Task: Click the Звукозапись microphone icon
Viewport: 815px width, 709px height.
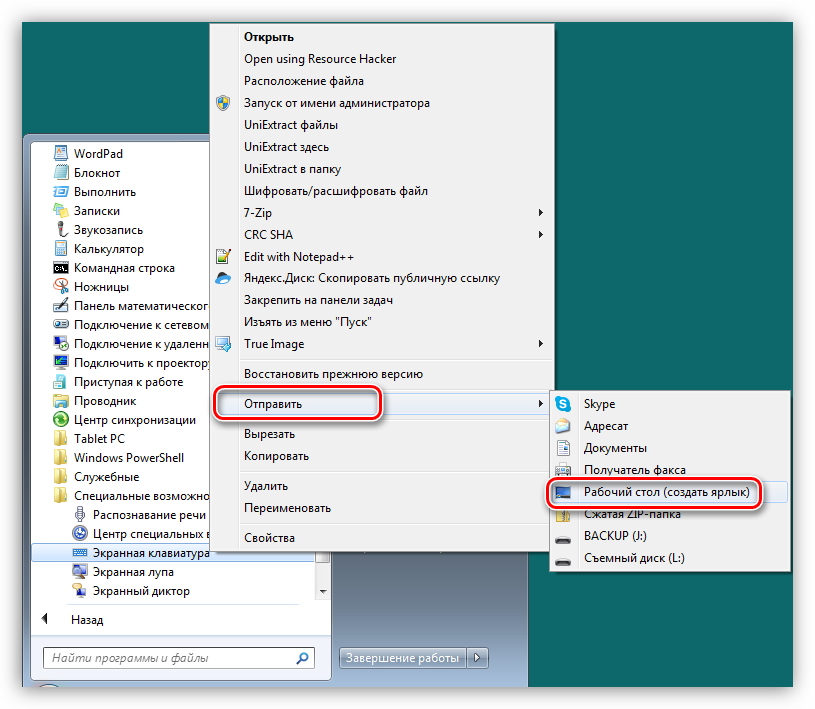Action: [x=61, y=229]
